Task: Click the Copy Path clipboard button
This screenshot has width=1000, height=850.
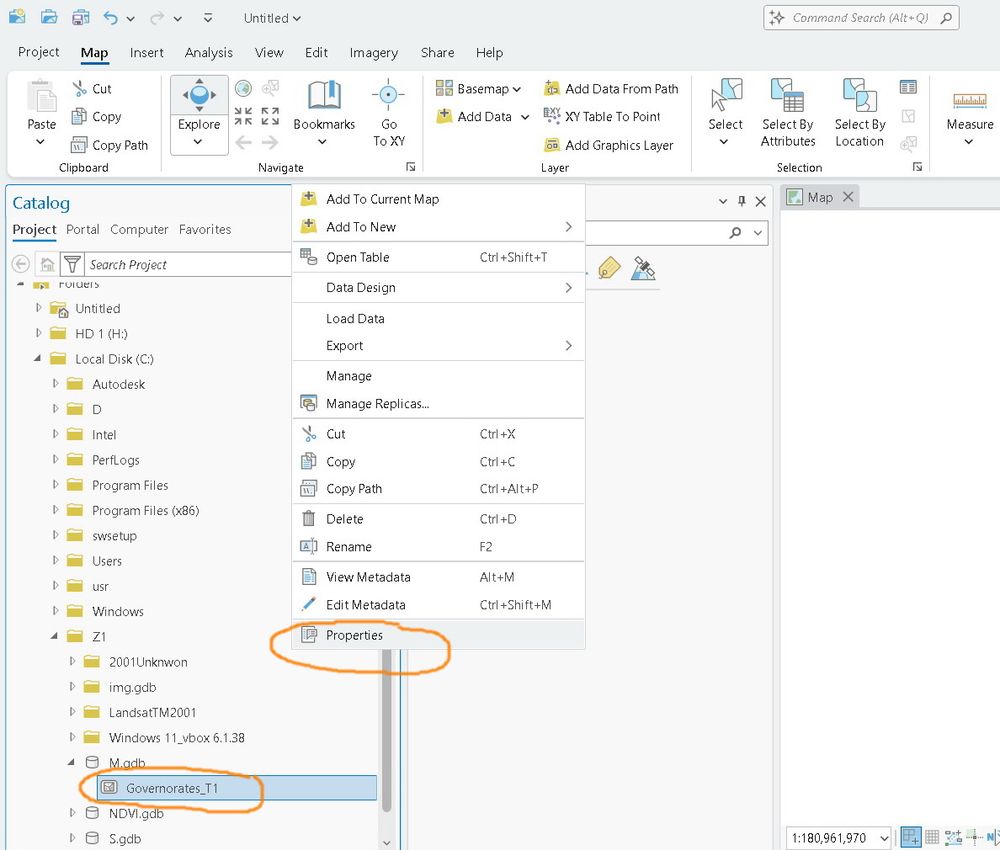Action: pos(109,145)
